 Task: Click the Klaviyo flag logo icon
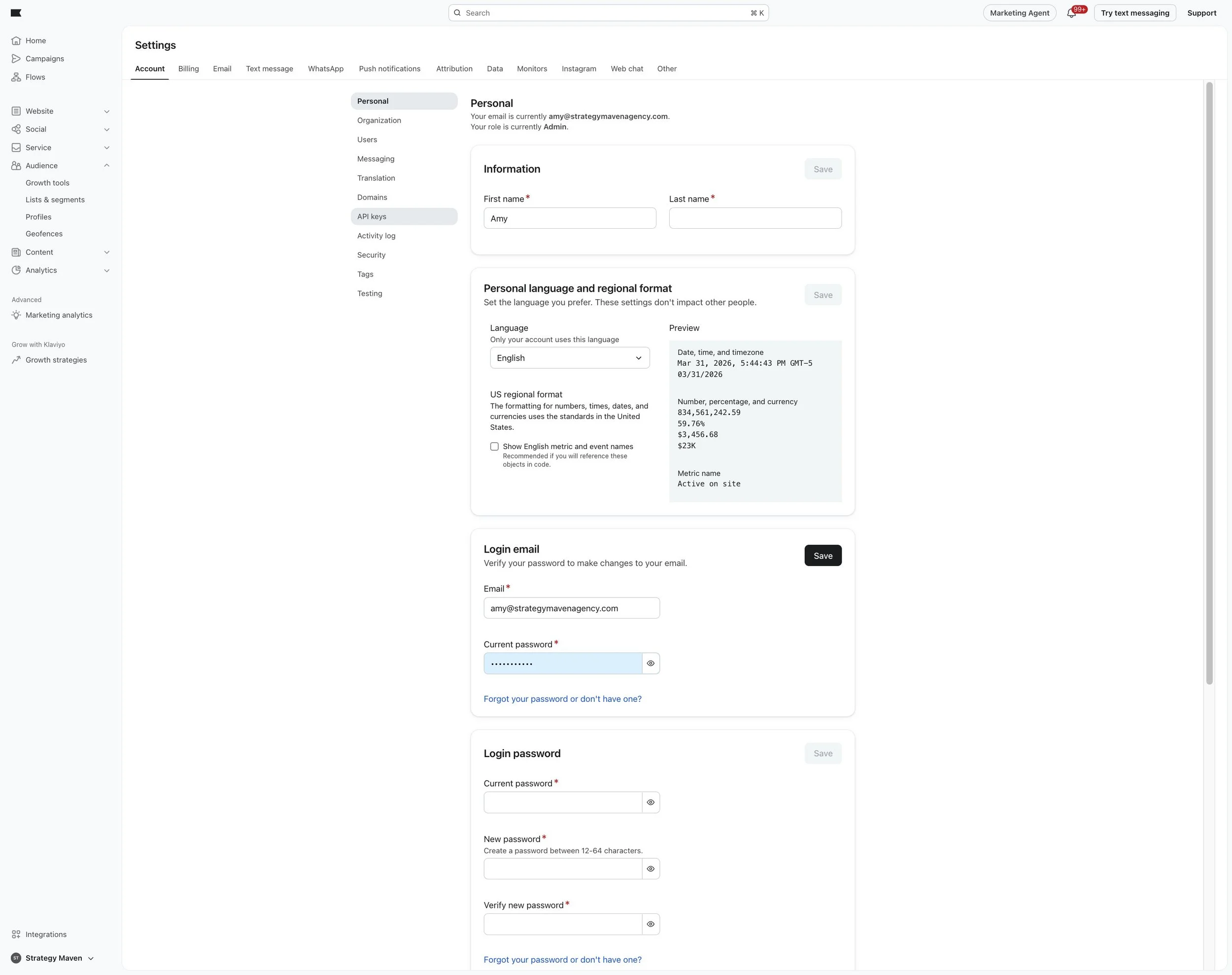click(x=16, y=13)
